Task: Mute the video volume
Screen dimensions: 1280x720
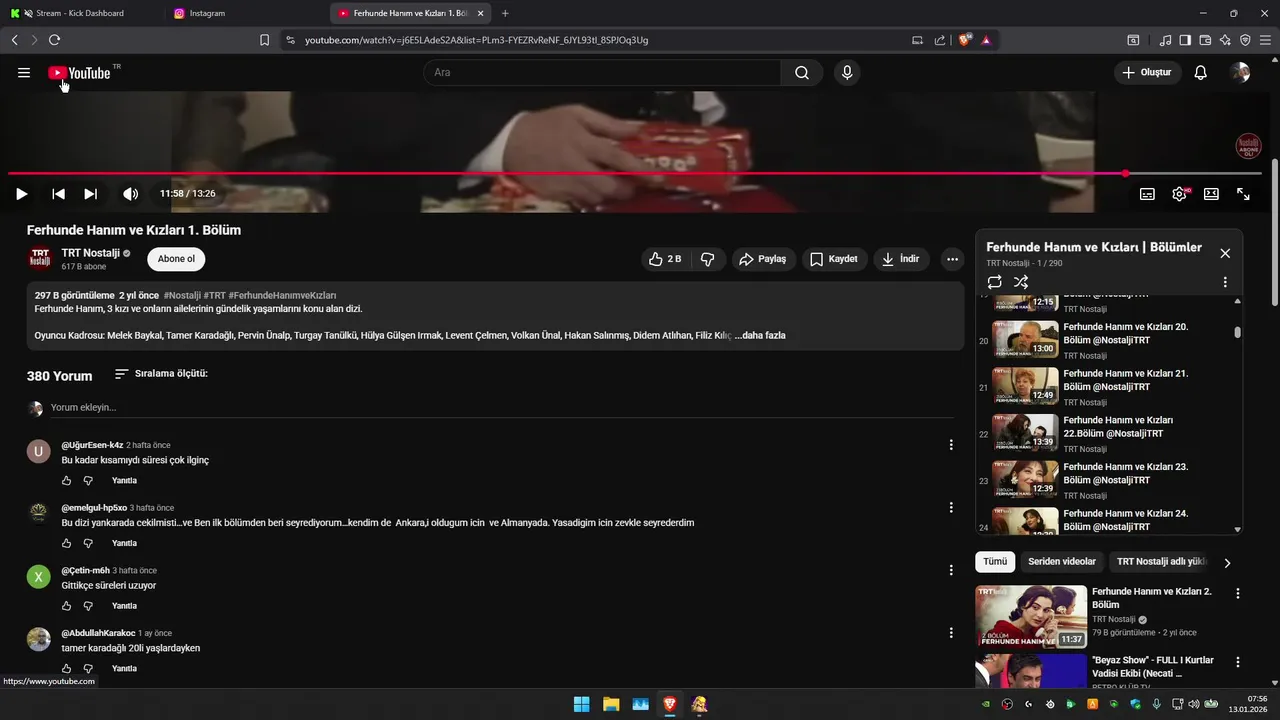Action: 130,194
